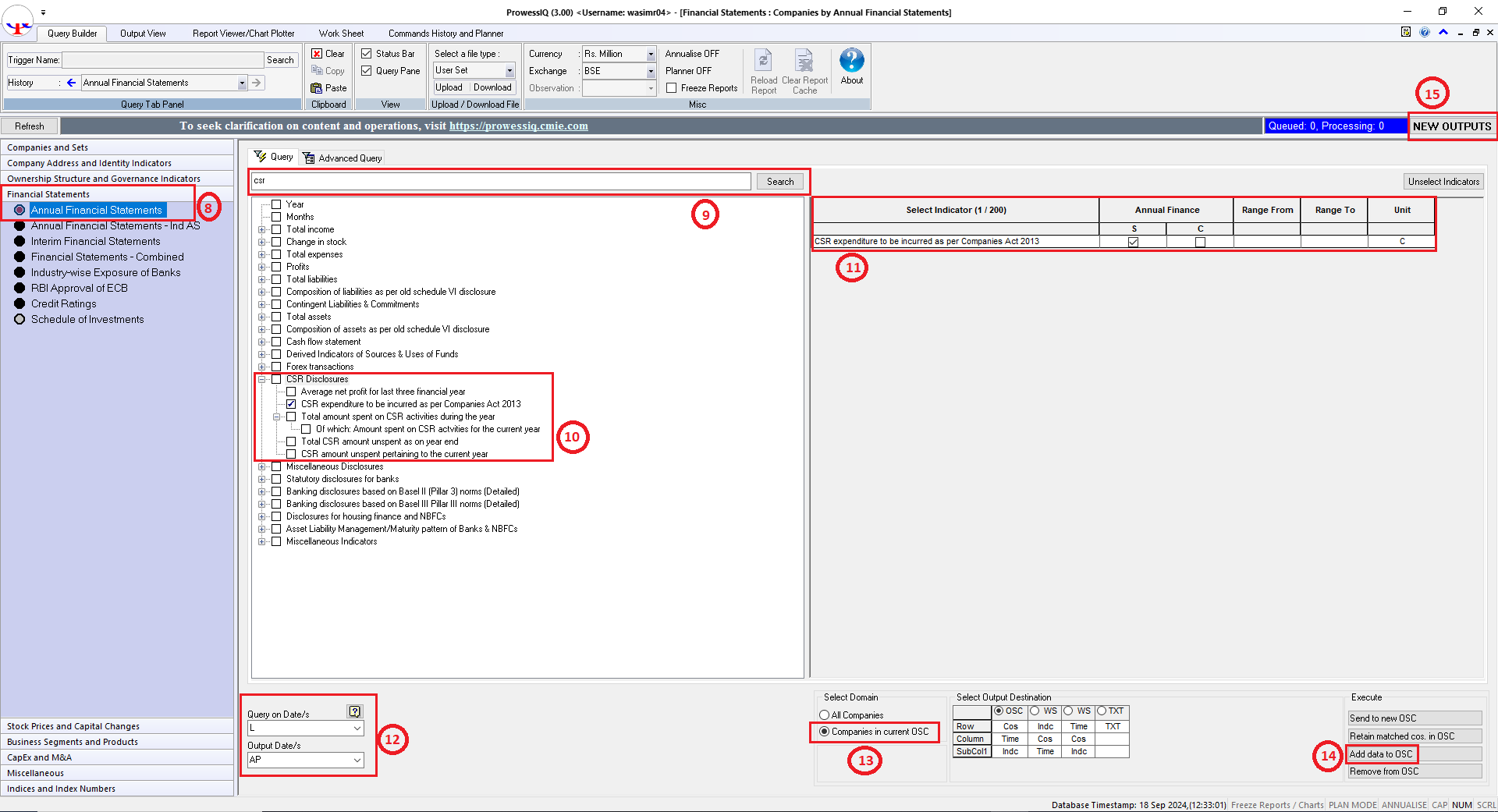Click the Copy icon in Clipboard
This screenshot has width=1498, height=812.
coord(317,70)
